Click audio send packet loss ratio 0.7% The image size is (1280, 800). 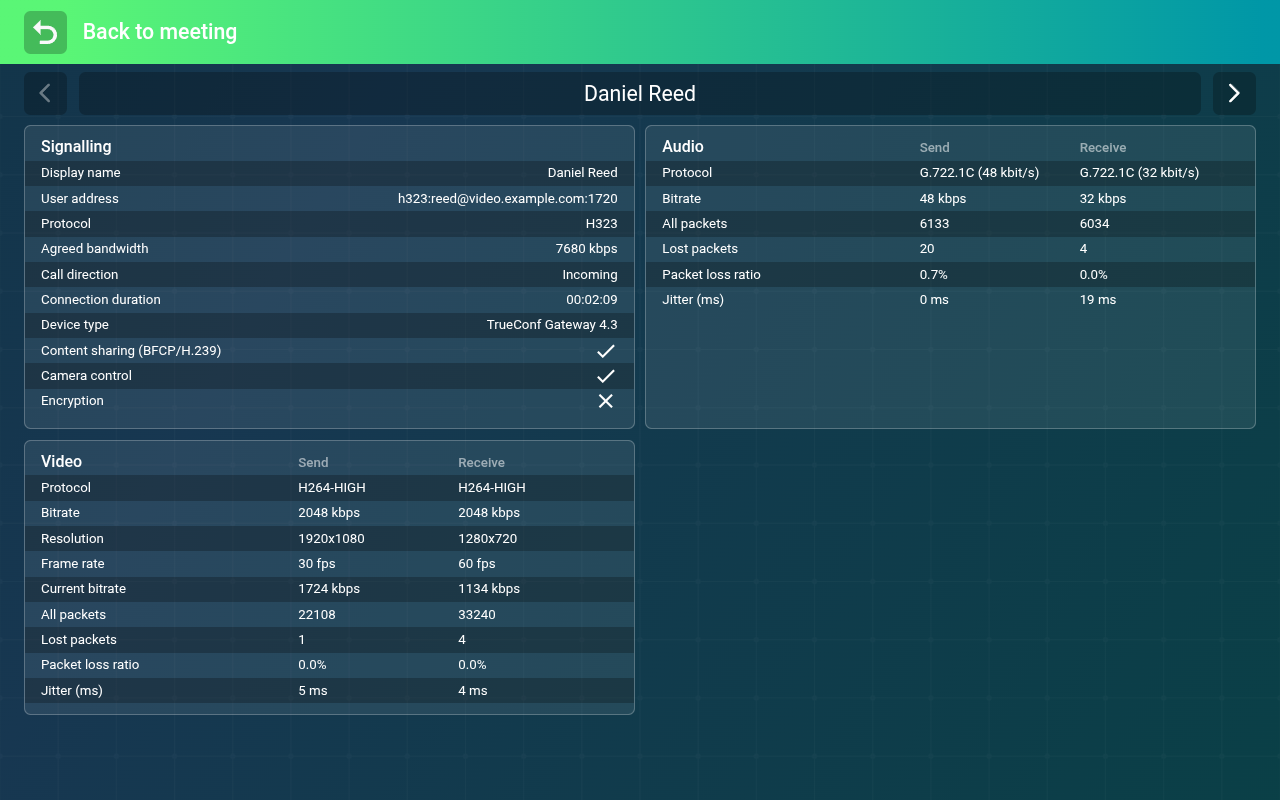pos(934,275)
